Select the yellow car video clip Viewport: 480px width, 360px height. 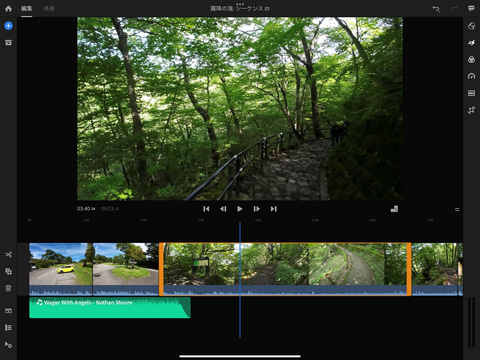[61, 269]
